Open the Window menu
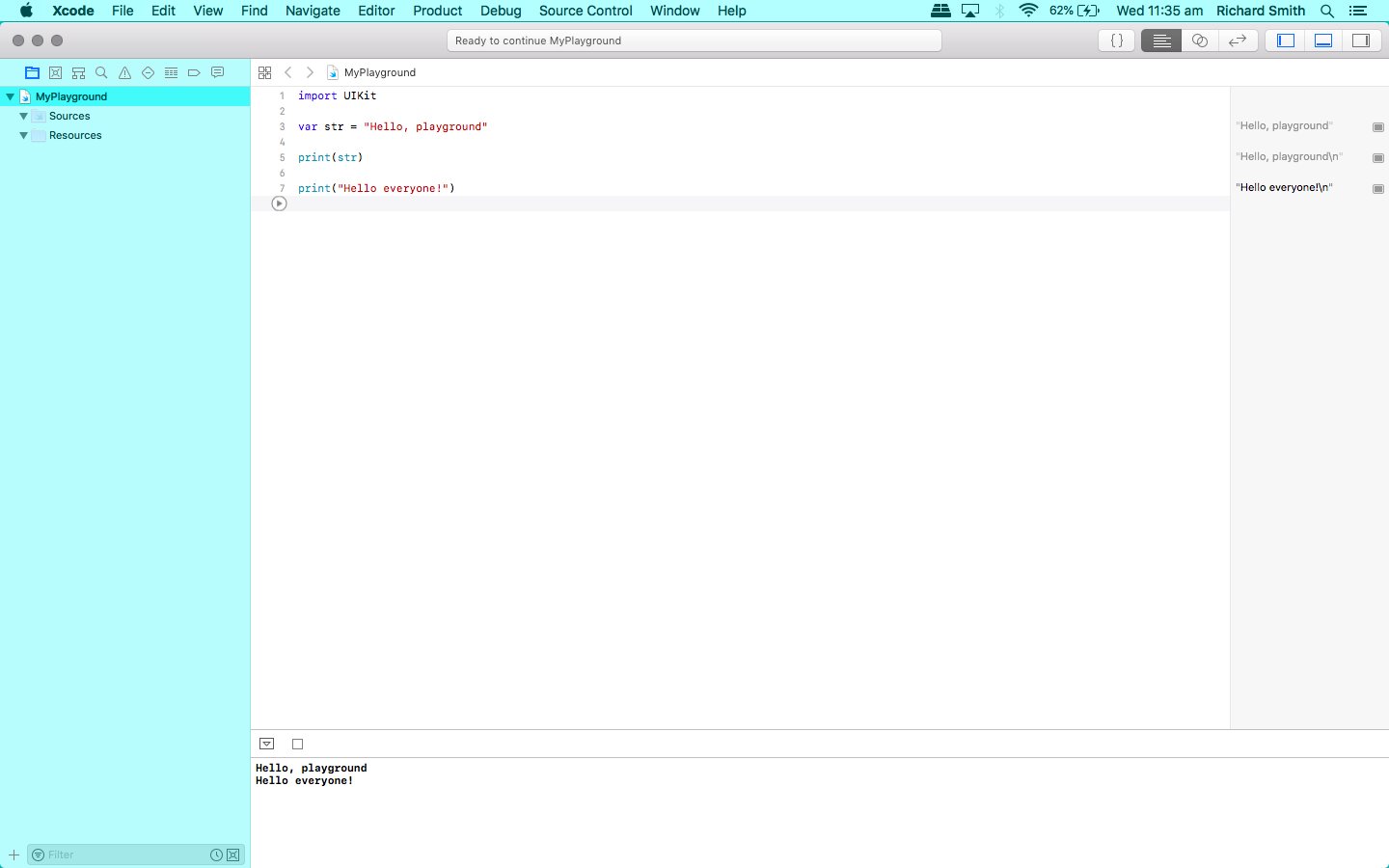The height and width of the screenshot is (868, 1389). coord(674,11)
